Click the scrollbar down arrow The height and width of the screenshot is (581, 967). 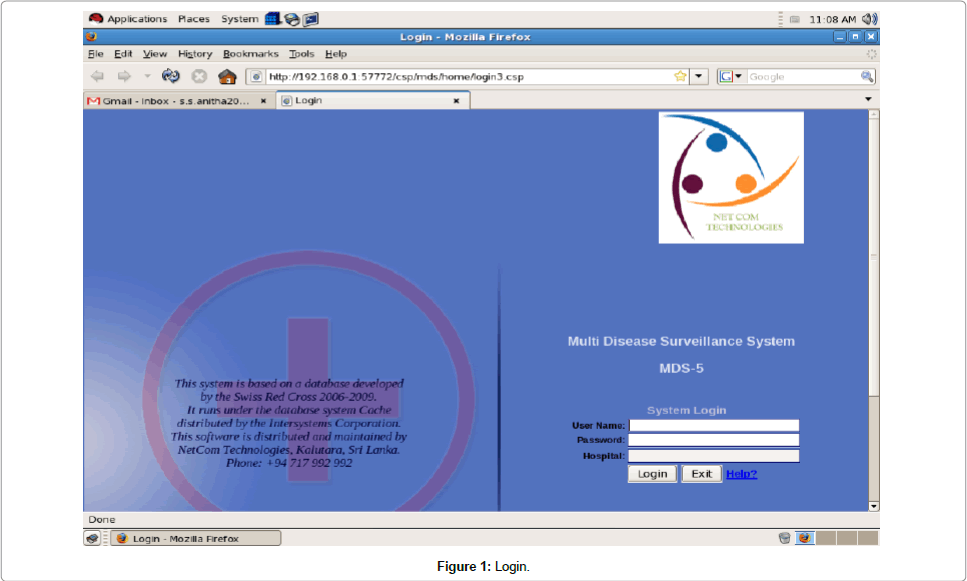[x=873, y=506]
